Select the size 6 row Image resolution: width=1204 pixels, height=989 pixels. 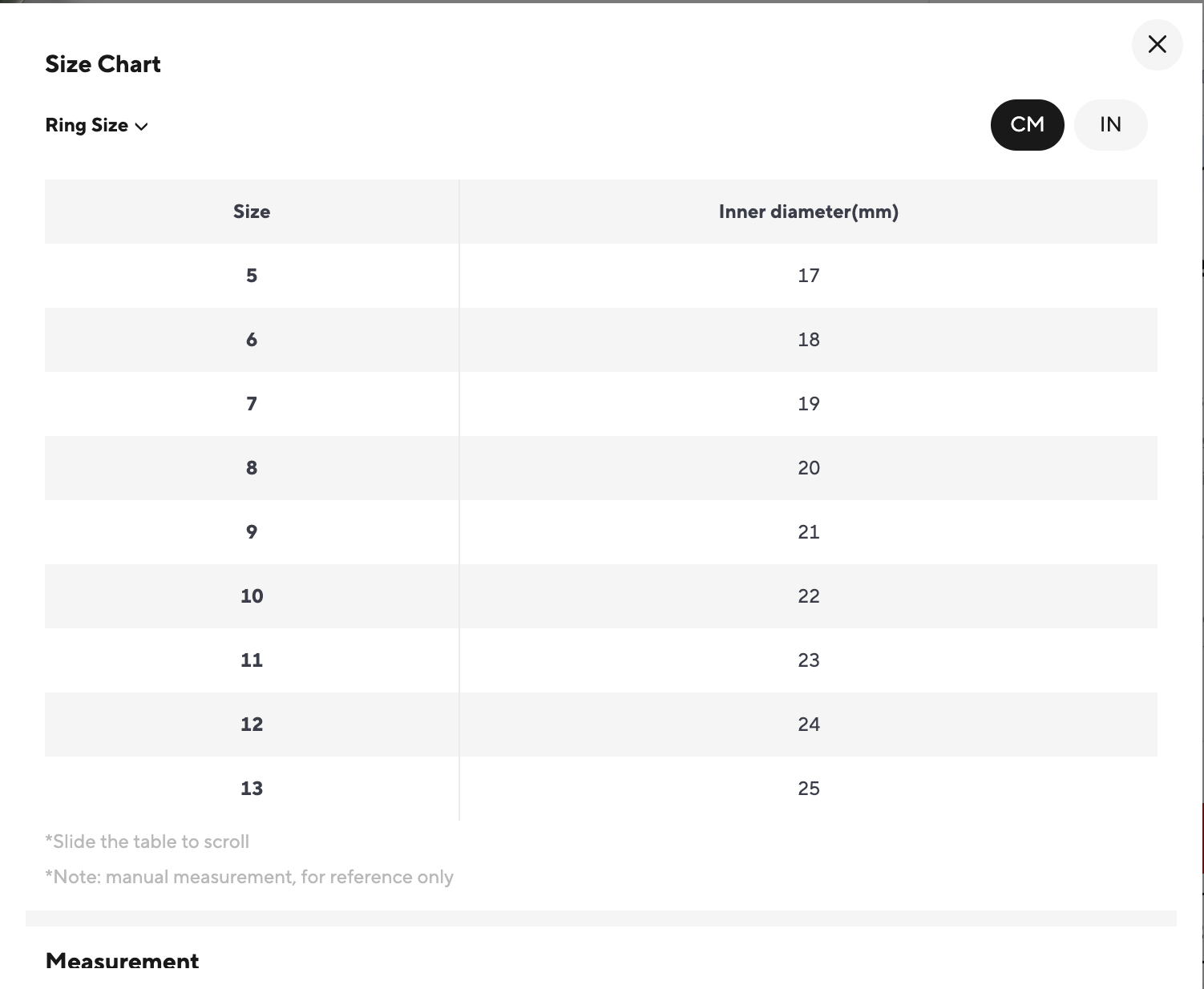click(252, 340)
